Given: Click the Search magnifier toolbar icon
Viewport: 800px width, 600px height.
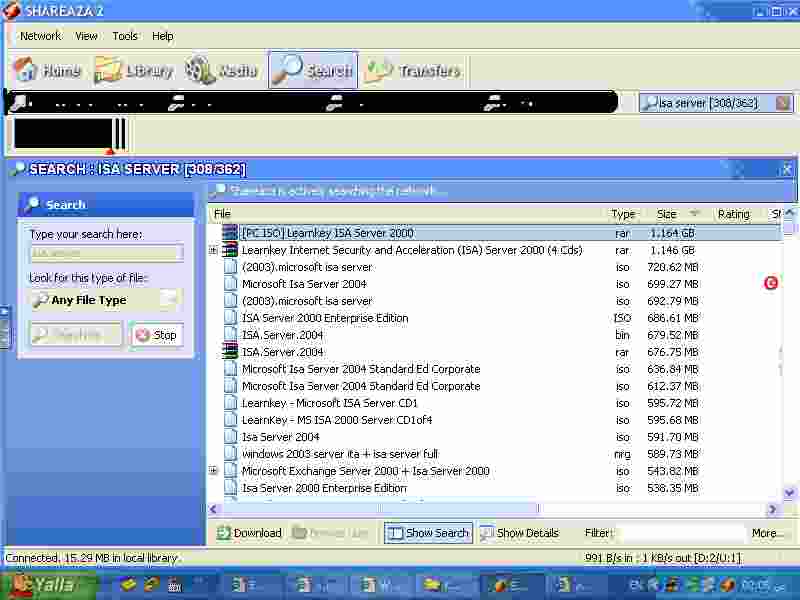Looking at the screenshot, I should pyautogui.click(x=287, y=69).
